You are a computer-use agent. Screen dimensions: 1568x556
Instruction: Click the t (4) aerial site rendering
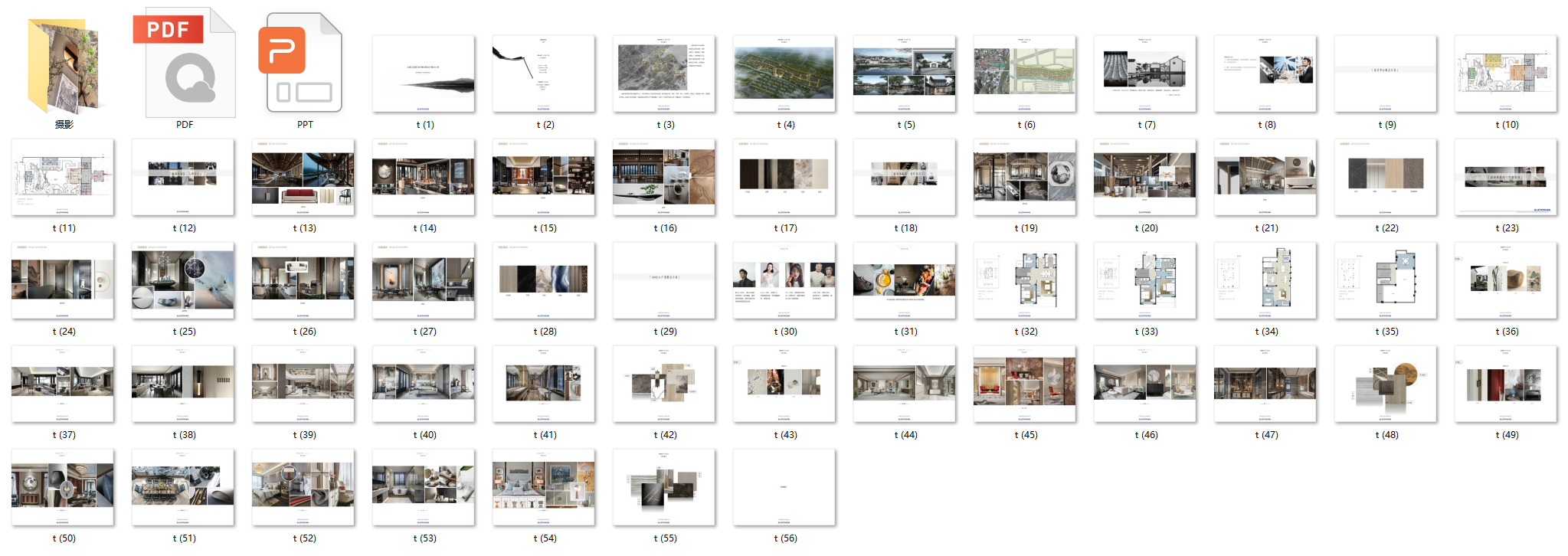pyautogui.click(x=784, y=74)
